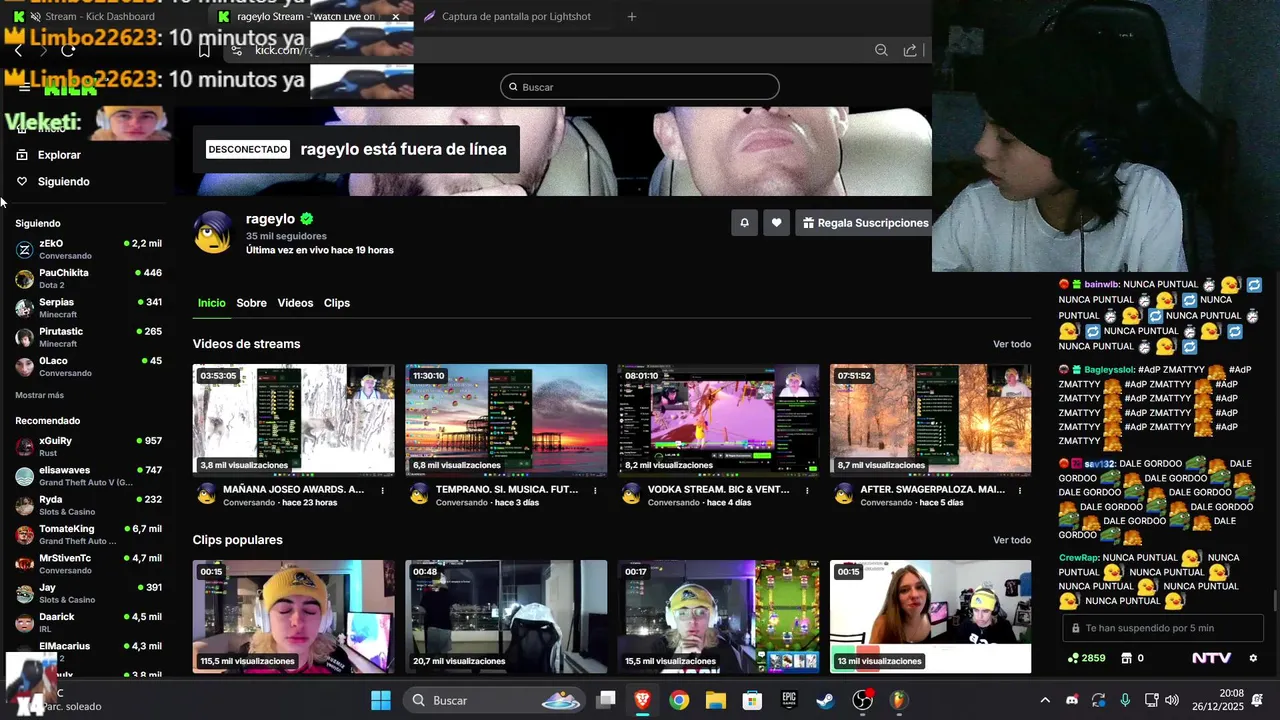Click in the Kick Buscar search field
The height and width of the screenshot is (720, 1280).
pyautogui.click(x=640, y=87)
